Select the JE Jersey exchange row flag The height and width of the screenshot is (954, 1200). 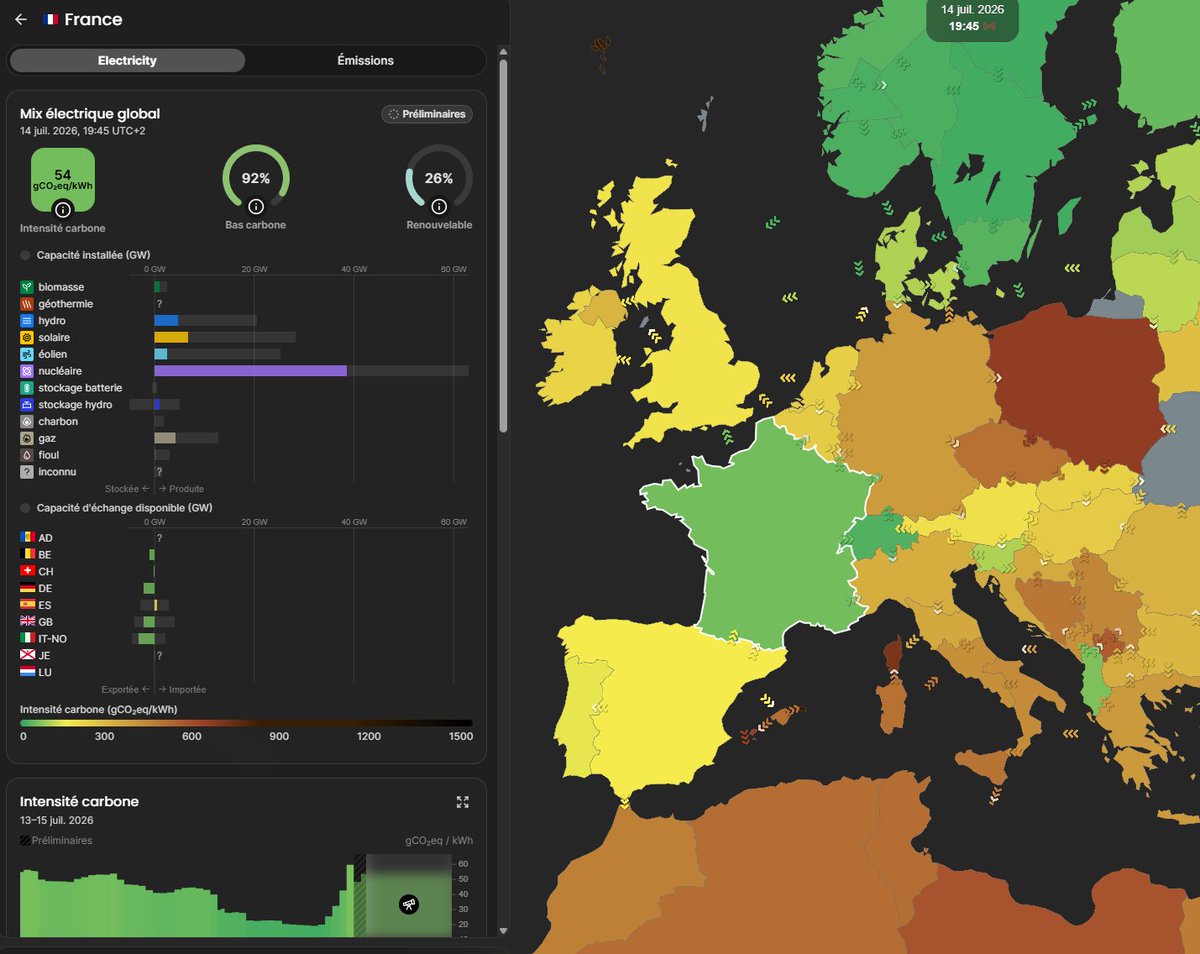pyautogui.click(x=27, y=656)
